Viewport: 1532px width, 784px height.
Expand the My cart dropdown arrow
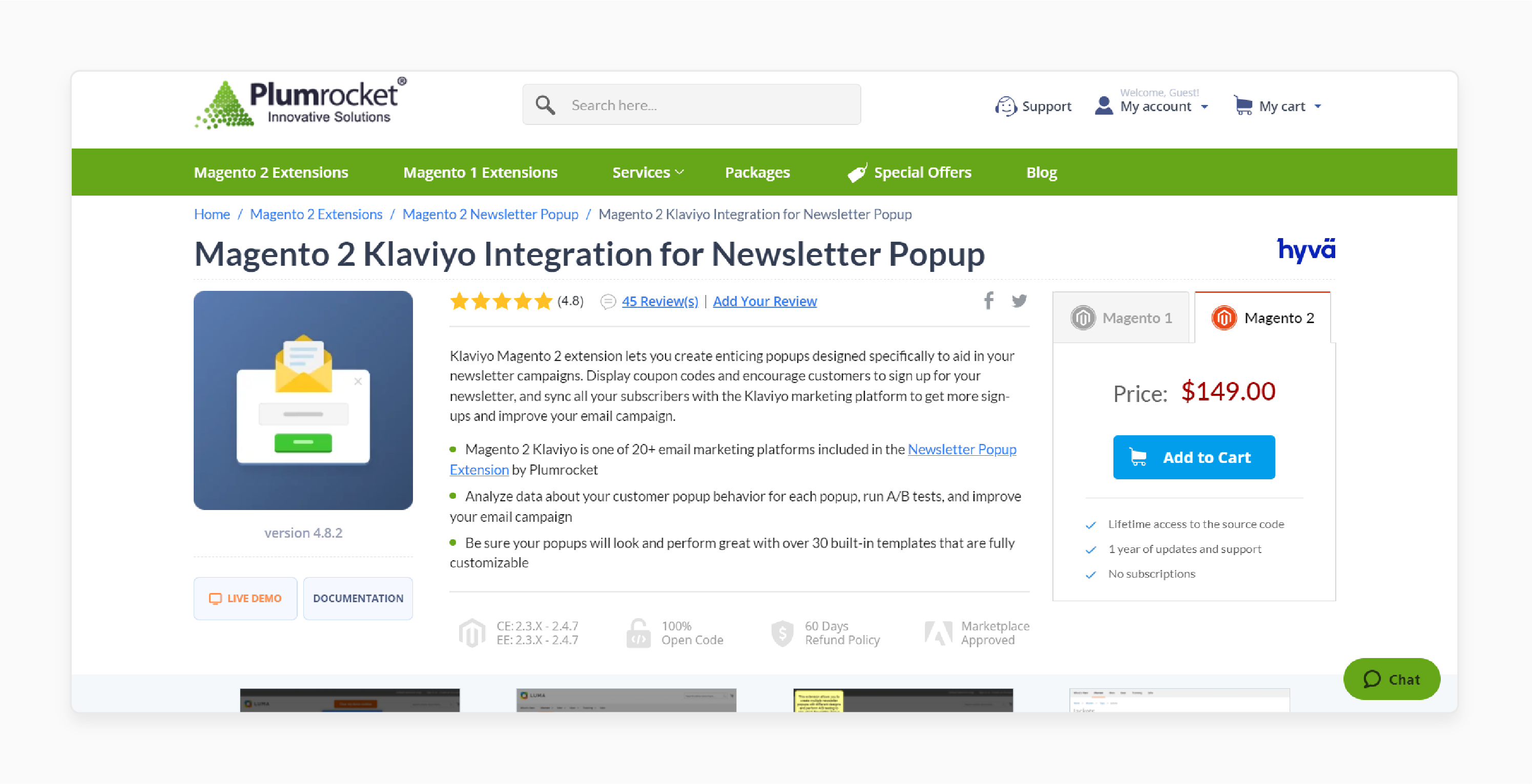tap(1318, 107)
